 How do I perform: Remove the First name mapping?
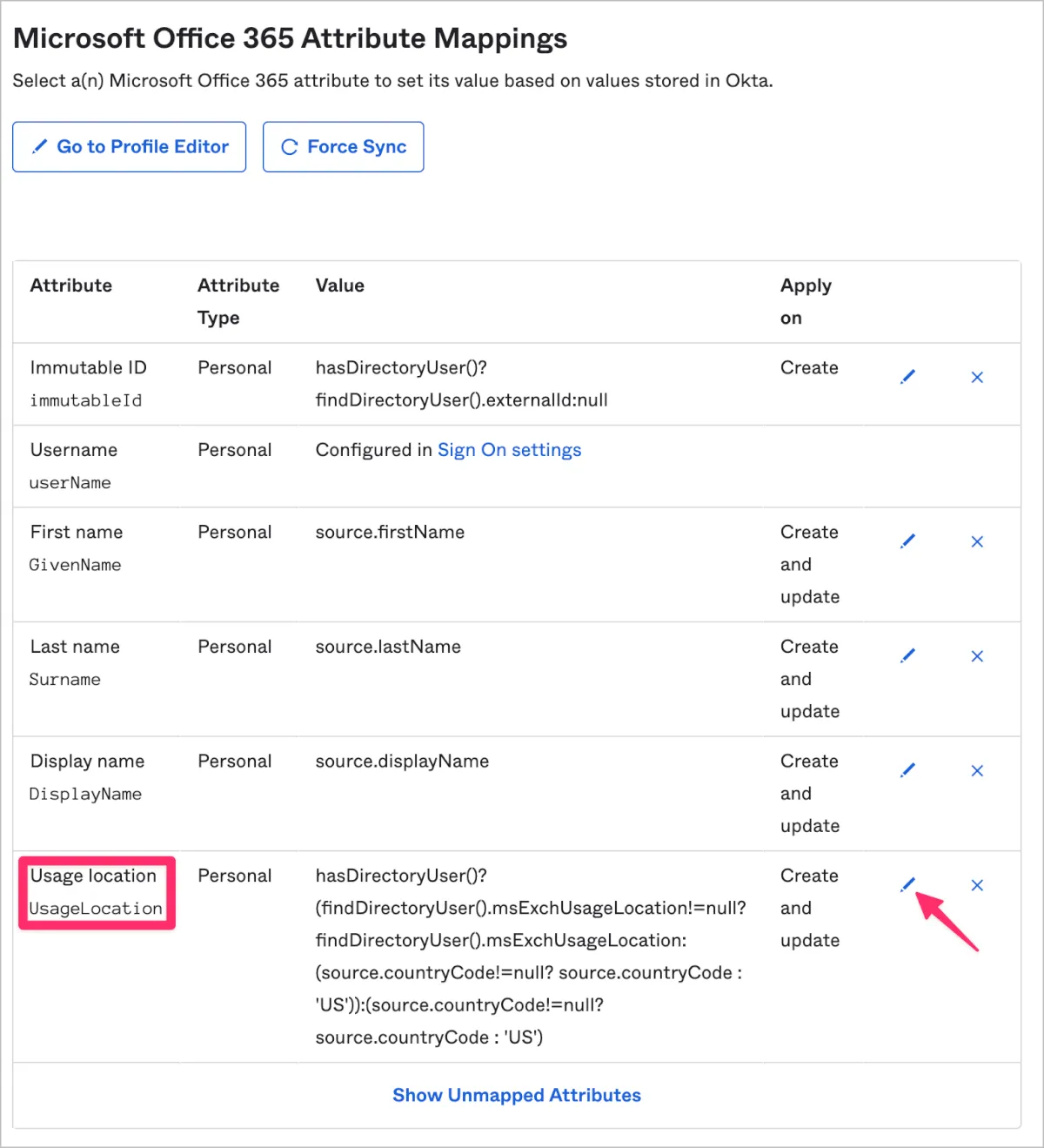pyautogui.click(x=977, y=541)
